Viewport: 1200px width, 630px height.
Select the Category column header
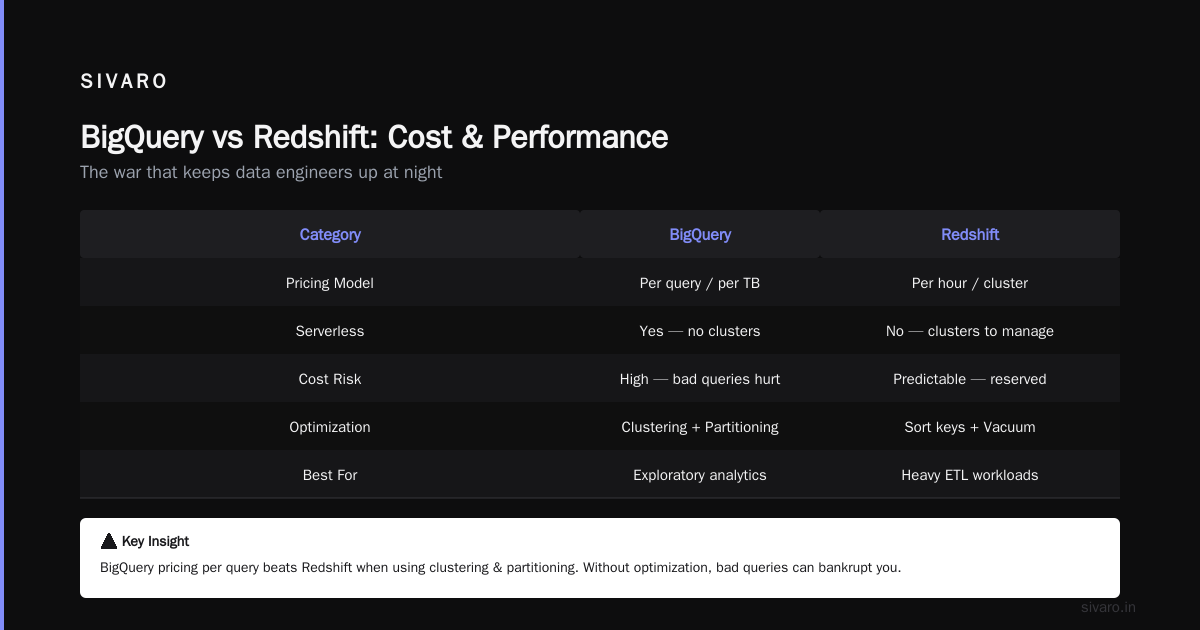pyautogui.click(x=330, y=234)
